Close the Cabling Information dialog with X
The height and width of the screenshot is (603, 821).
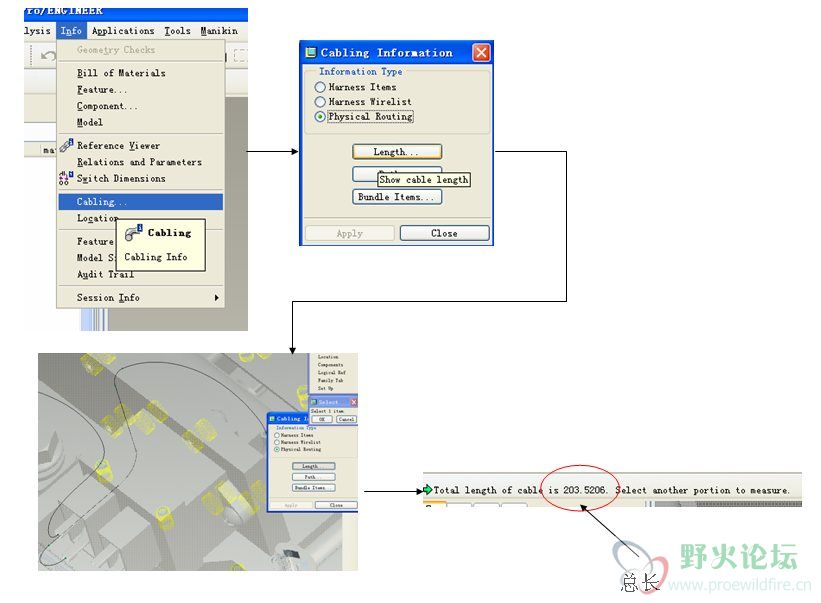click(481, 52)
